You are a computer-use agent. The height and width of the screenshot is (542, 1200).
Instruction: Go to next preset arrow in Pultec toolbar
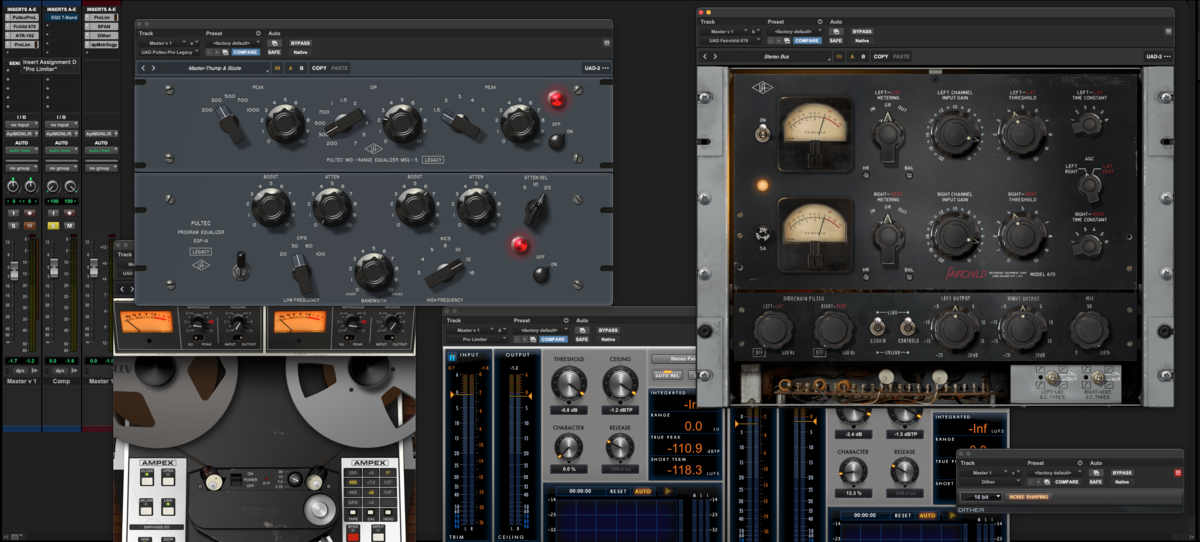153,68
